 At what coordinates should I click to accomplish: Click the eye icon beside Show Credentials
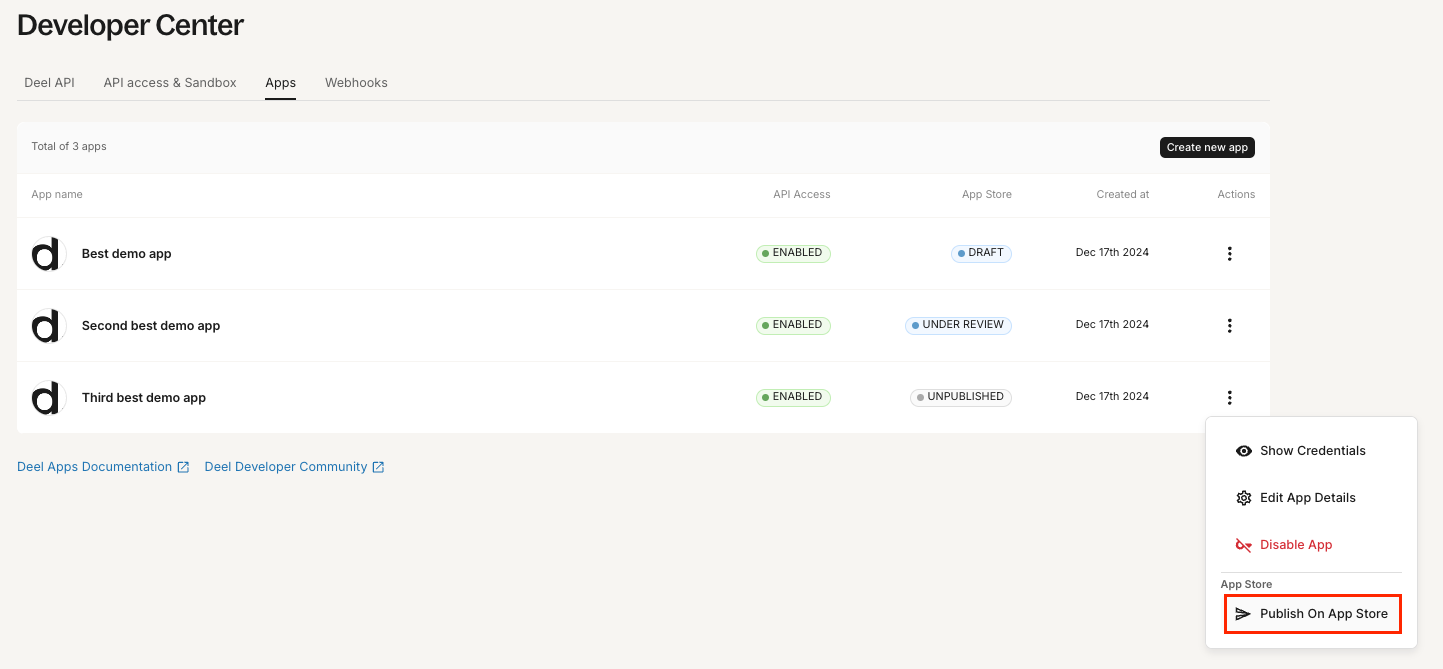tap(1244, 451)
